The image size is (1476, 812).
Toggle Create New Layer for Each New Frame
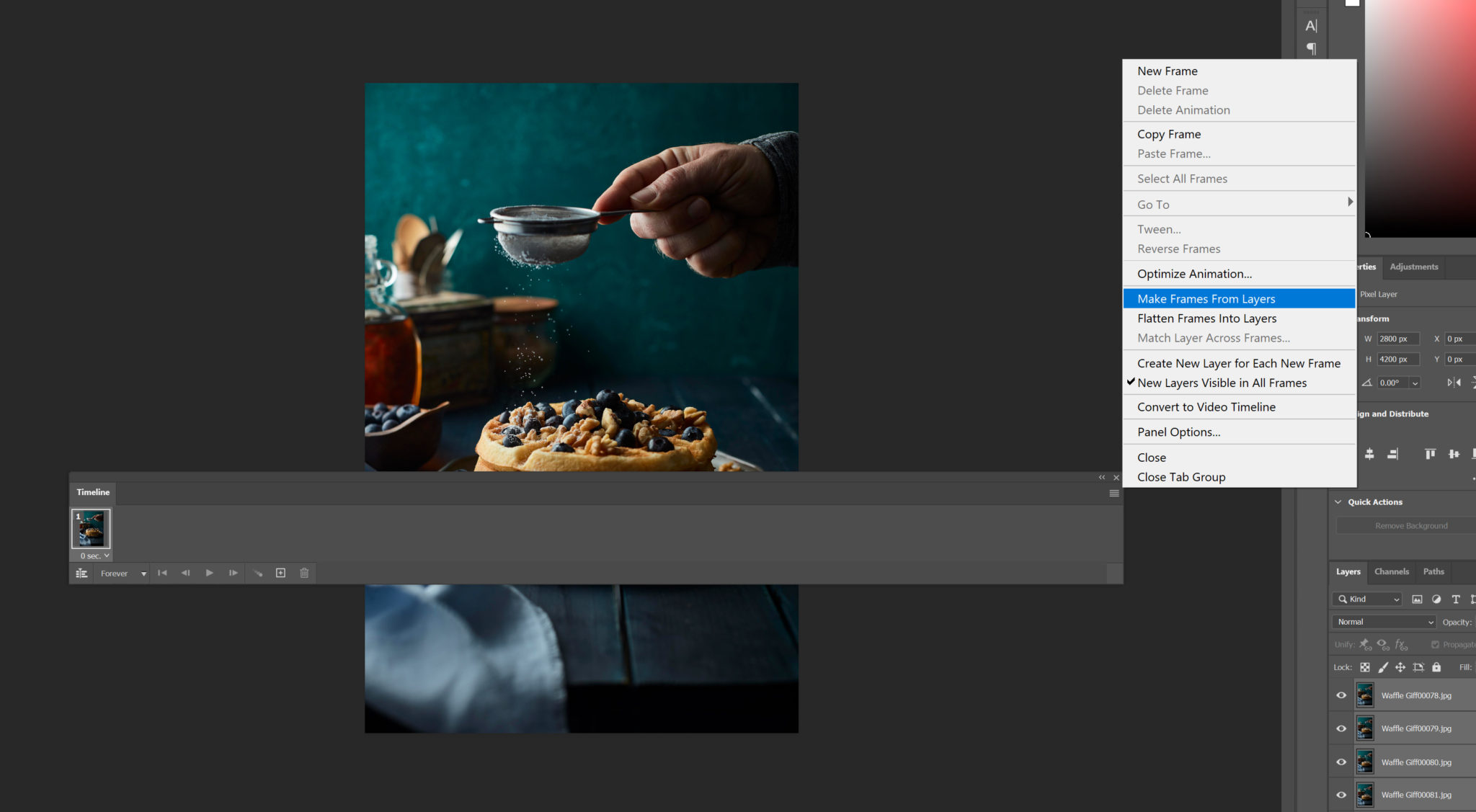tap(1239, 363)
